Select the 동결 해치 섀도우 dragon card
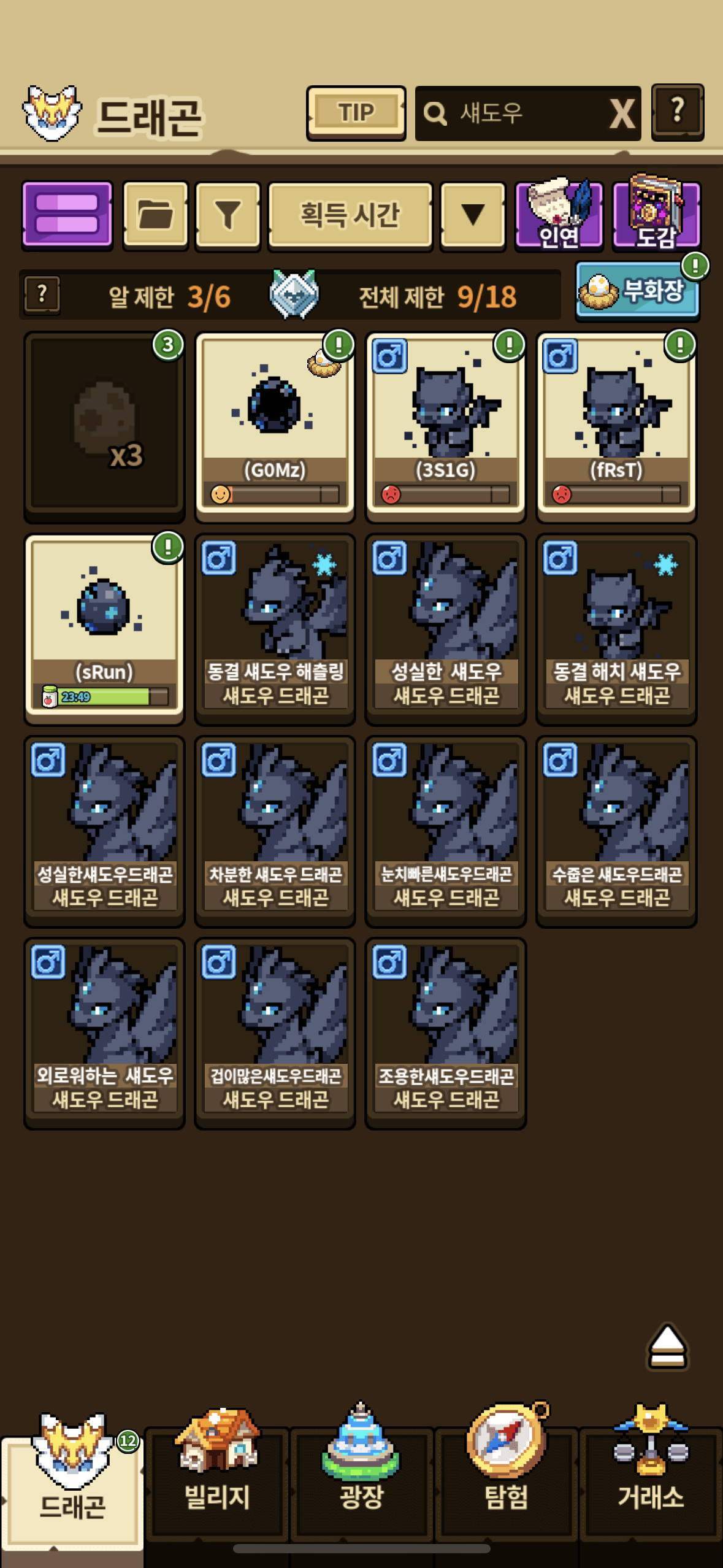Screen dimensions: 723x1568 tap(616, 629)
